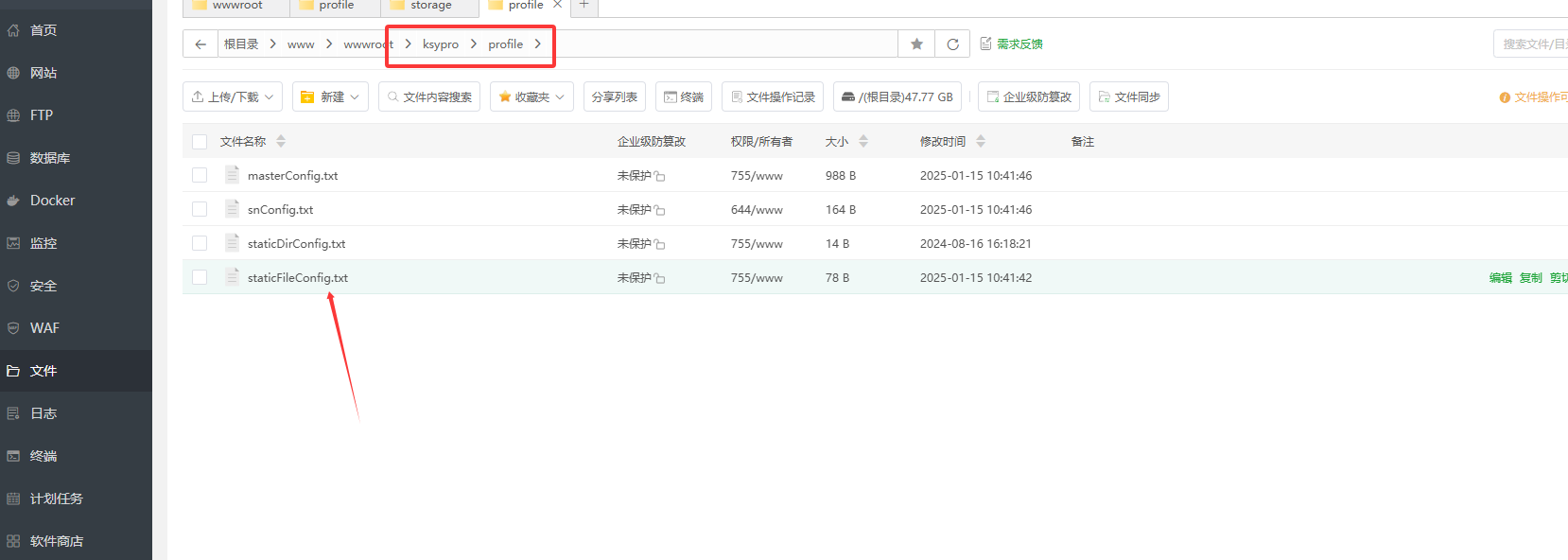Expand the 收藏夹 favorites dropdown
Image resolution: width=1568 pixels, height=560 pixels.
click(x=531, y=97)
